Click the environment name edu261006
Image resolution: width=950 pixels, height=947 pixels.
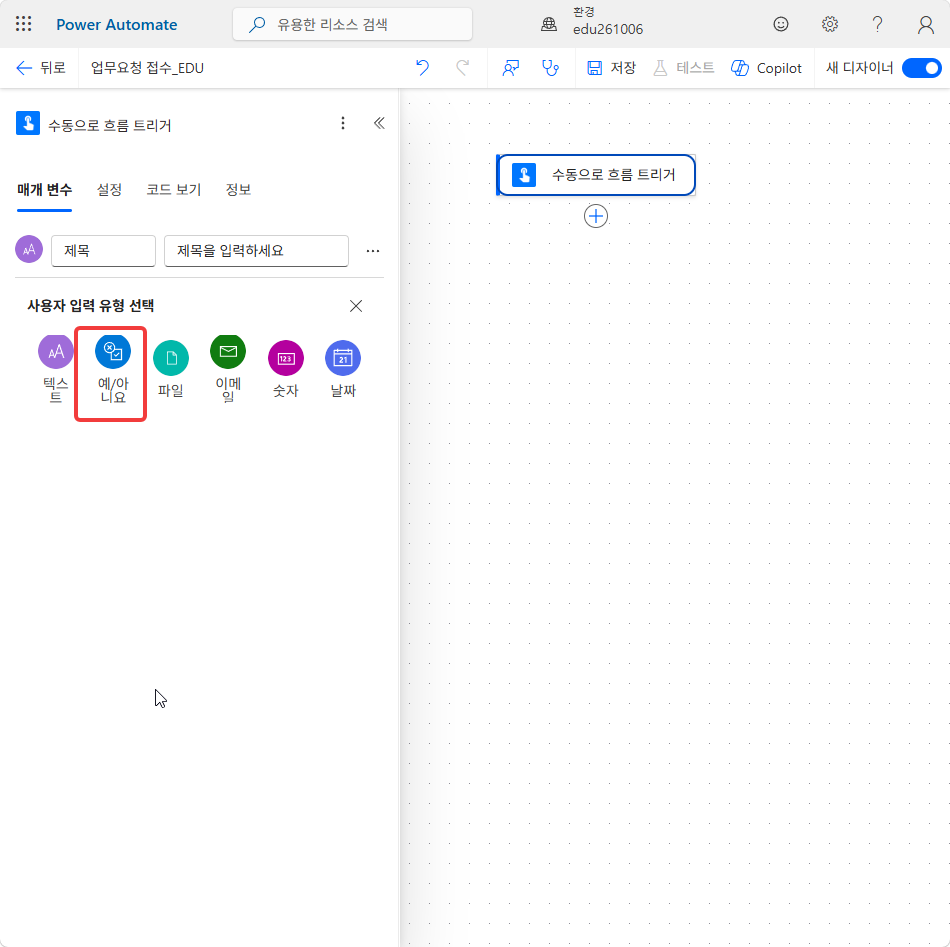click(608, 30)
